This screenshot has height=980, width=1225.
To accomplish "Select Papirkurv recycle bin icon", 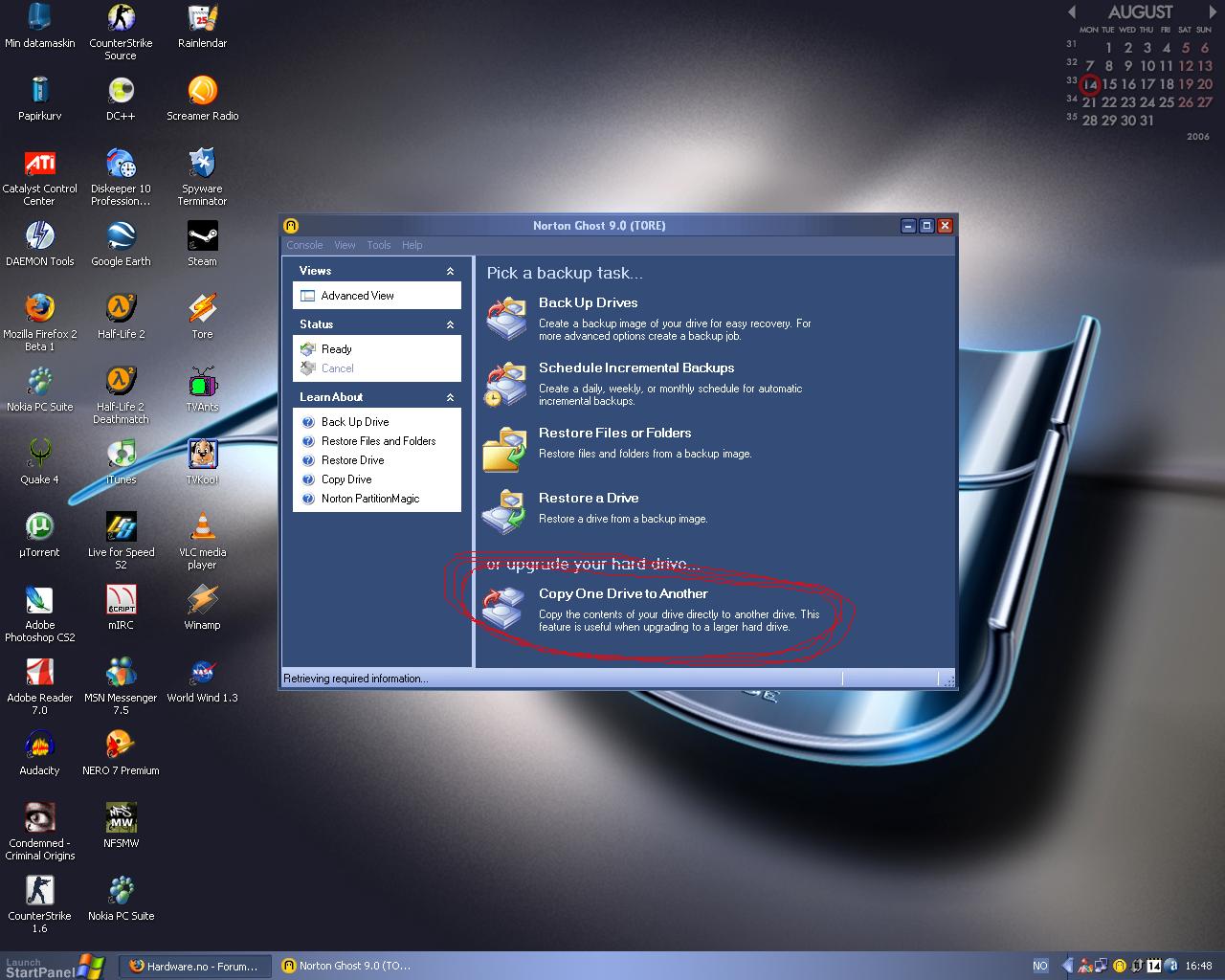I will [39, 99].
